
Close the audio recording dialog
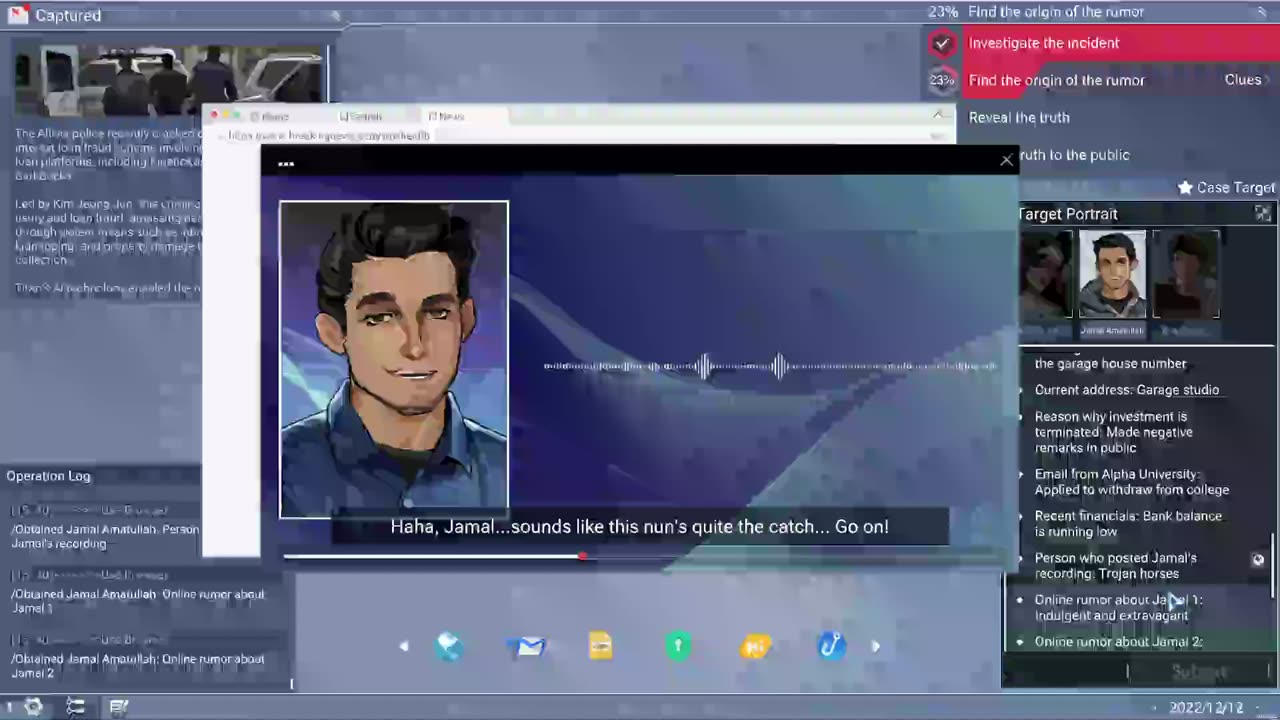1006,160
